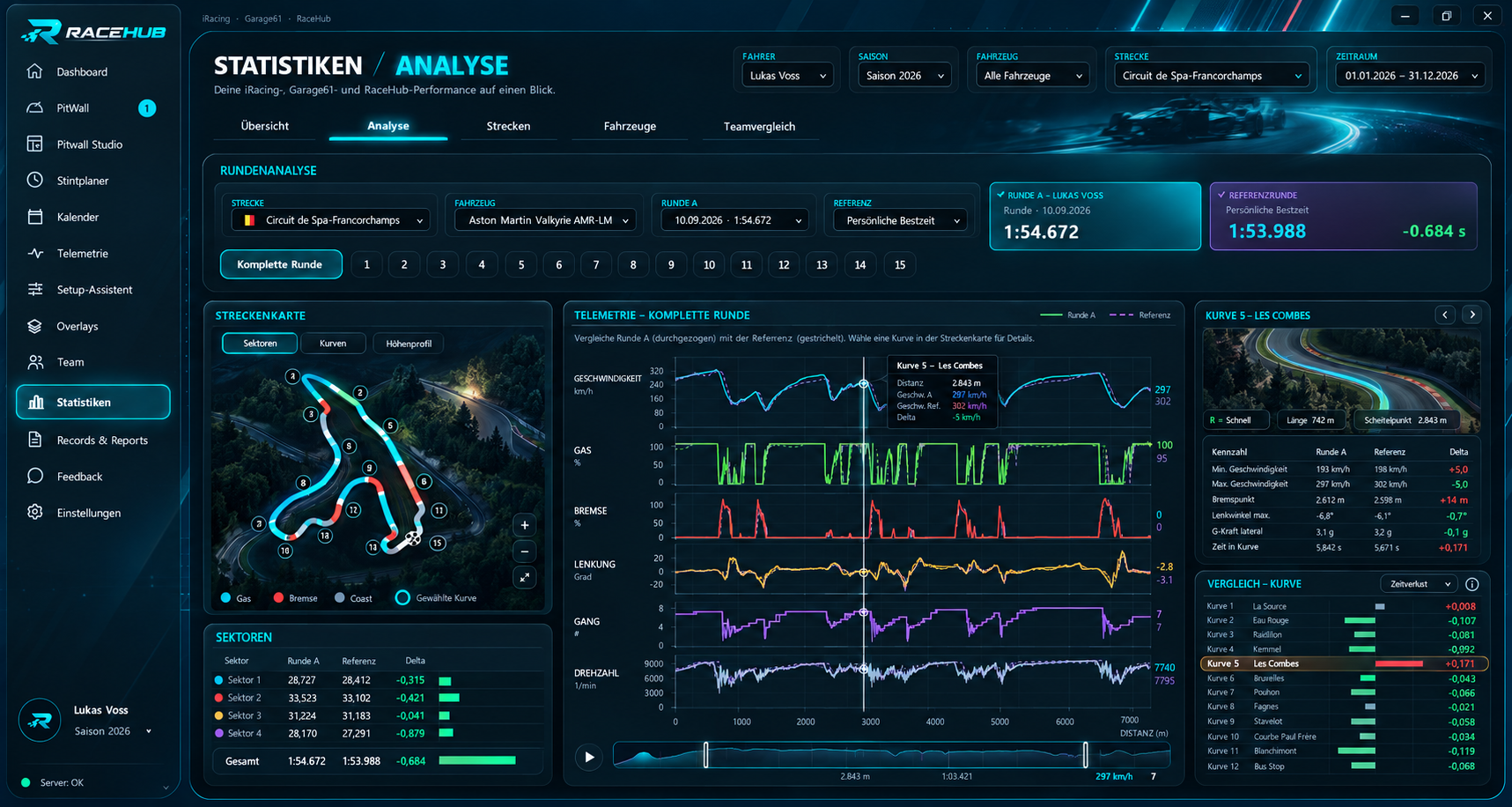This screenshot has height=807, width=1512.
Task: Click the Overlays layers icon
Action: click(34, 326)
